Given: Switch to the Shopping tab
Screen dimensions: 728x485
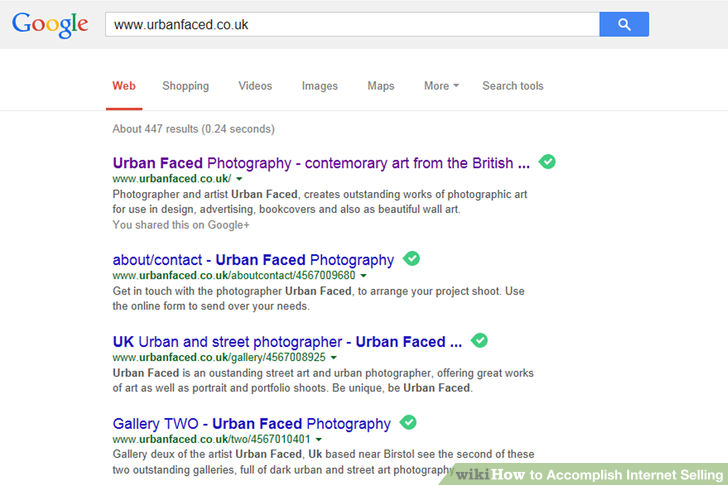Looking at the screenshot, I should click(186, 86).
